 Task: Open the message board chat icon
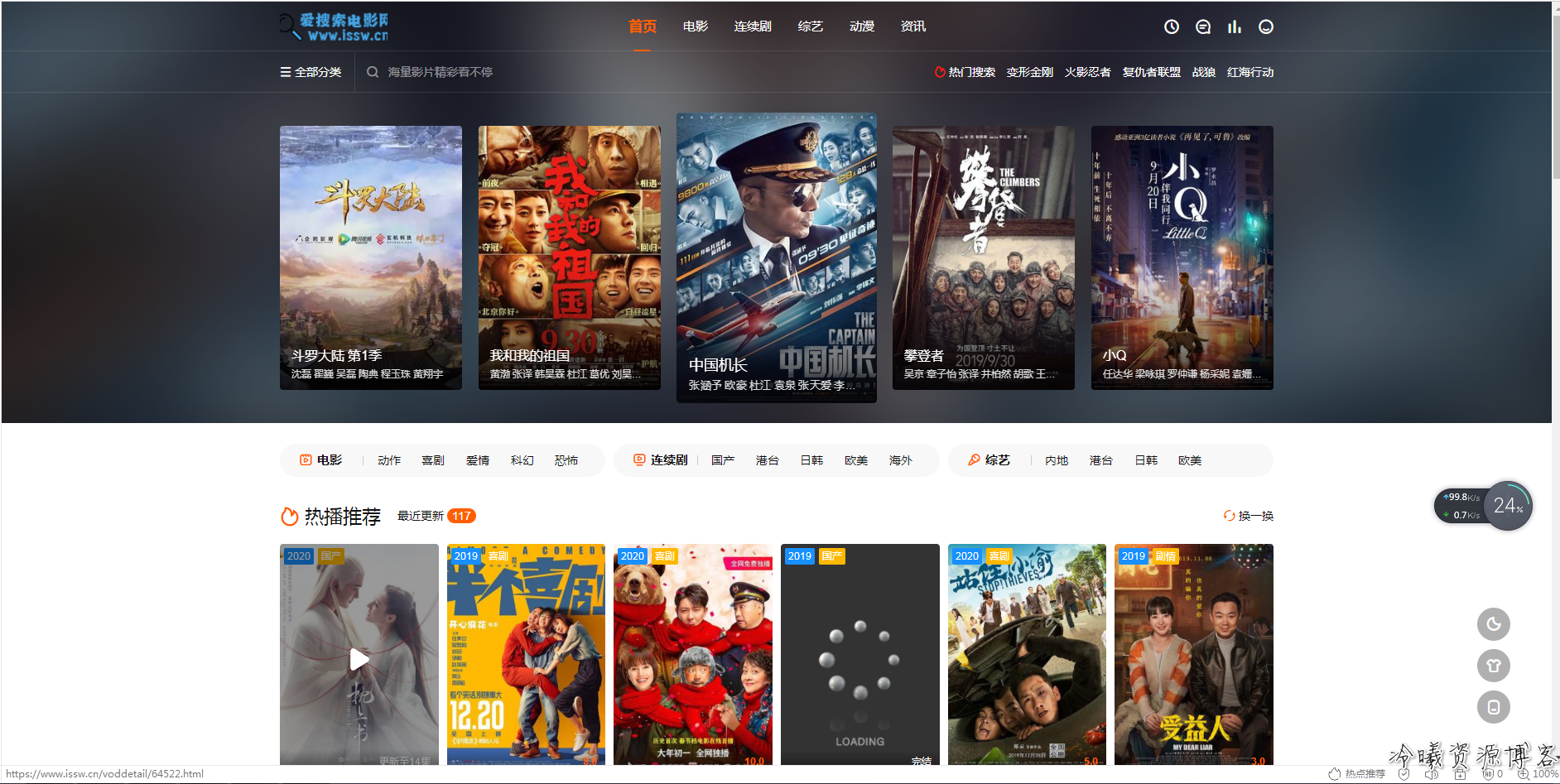tap(1202, 26)
